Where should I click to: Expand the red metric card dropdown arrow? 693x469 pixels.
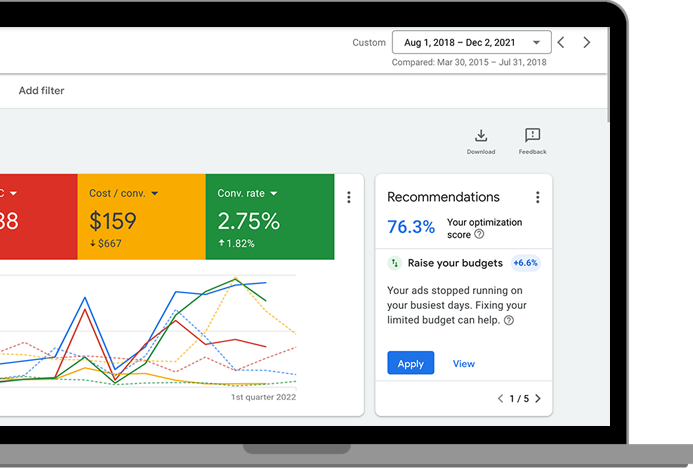pos(14,193)
